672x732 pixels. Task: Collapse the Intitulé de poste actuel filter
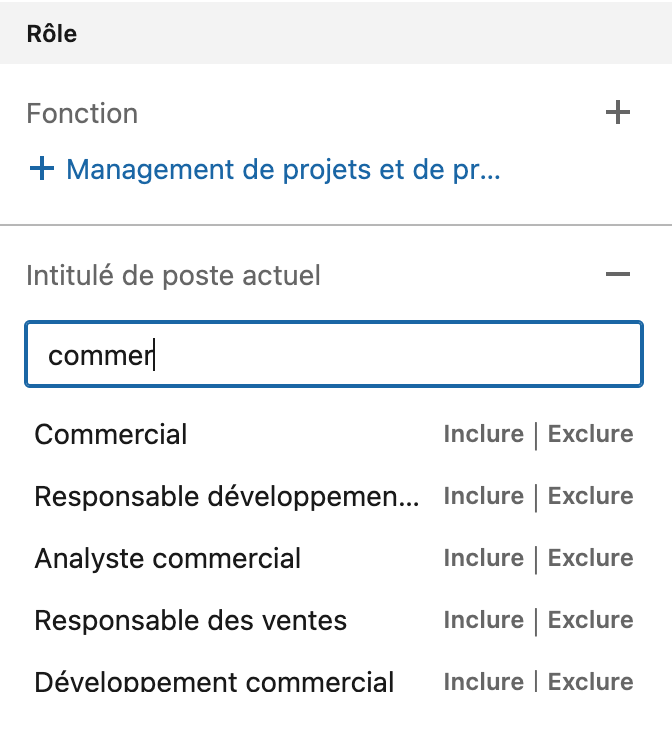click(617, 274)
